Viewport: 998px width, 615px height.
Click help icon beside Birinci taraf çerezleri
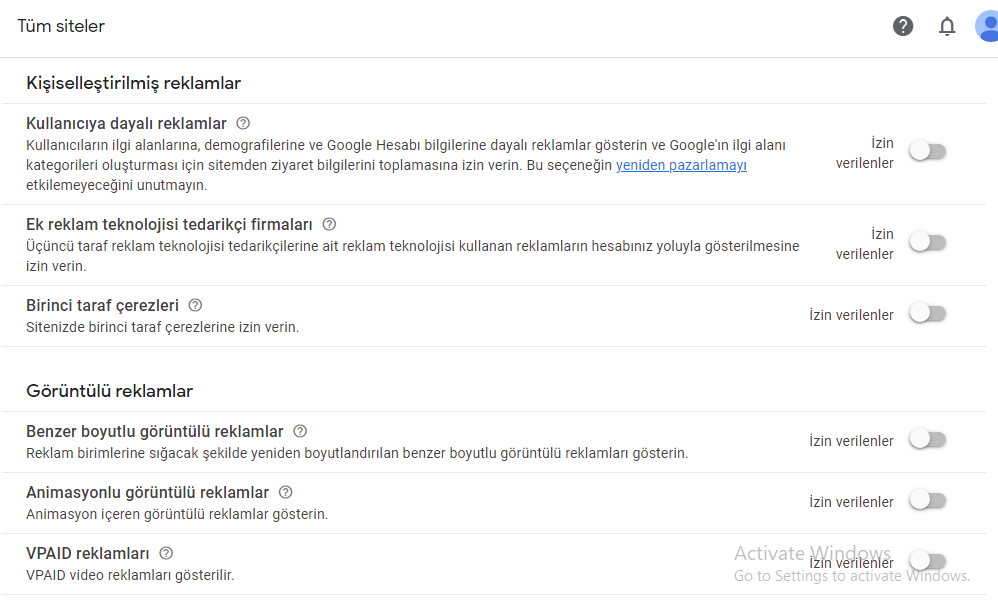195,305
